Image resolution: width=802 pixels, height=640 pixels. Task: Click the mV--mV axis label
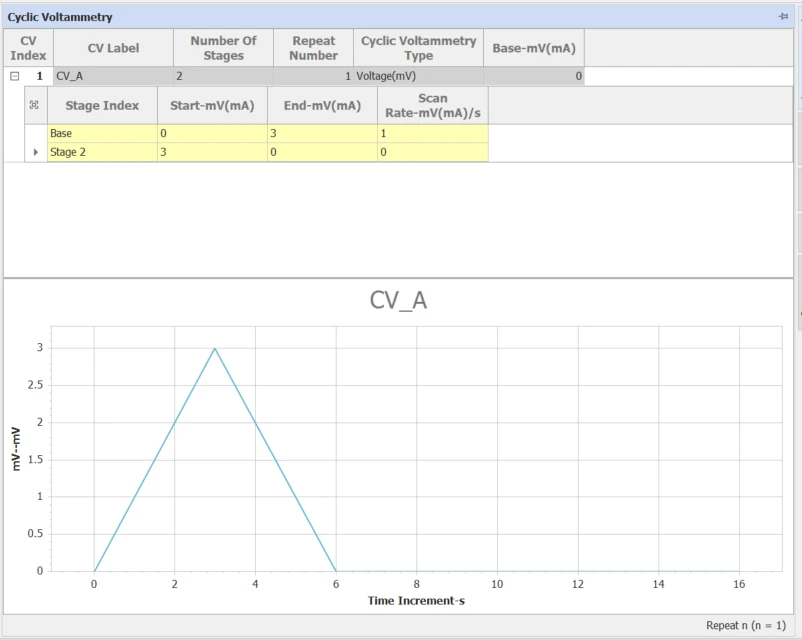coord(16,449)
